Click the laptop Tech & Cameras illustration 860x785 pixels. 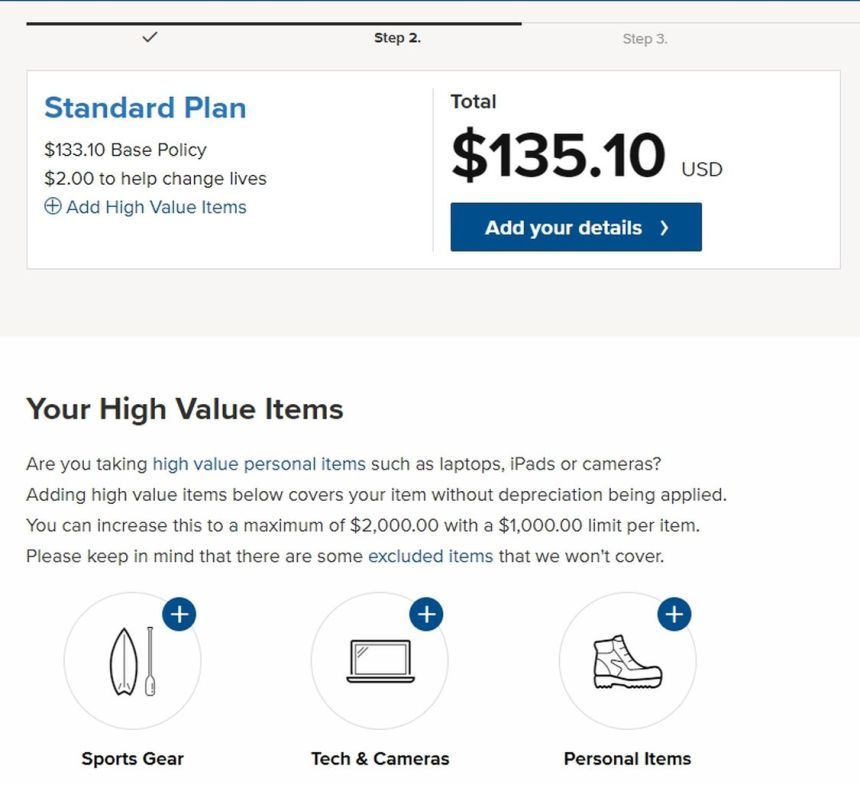[380, 661]
